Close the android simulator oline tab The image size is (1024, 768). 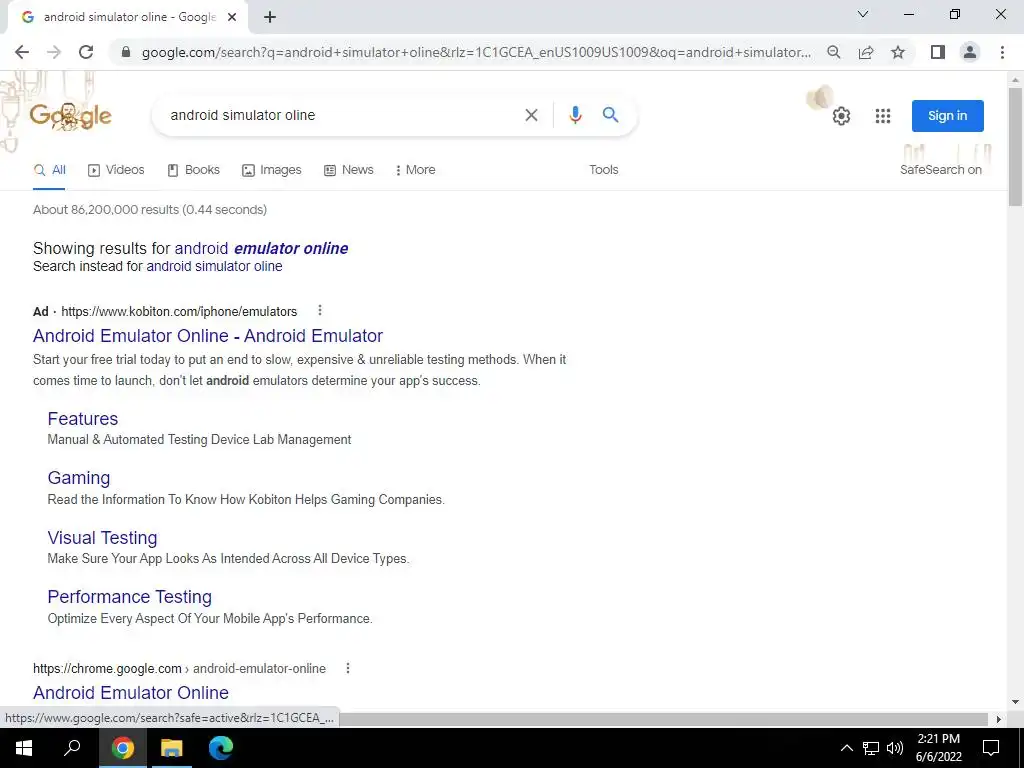pos(231,17)
